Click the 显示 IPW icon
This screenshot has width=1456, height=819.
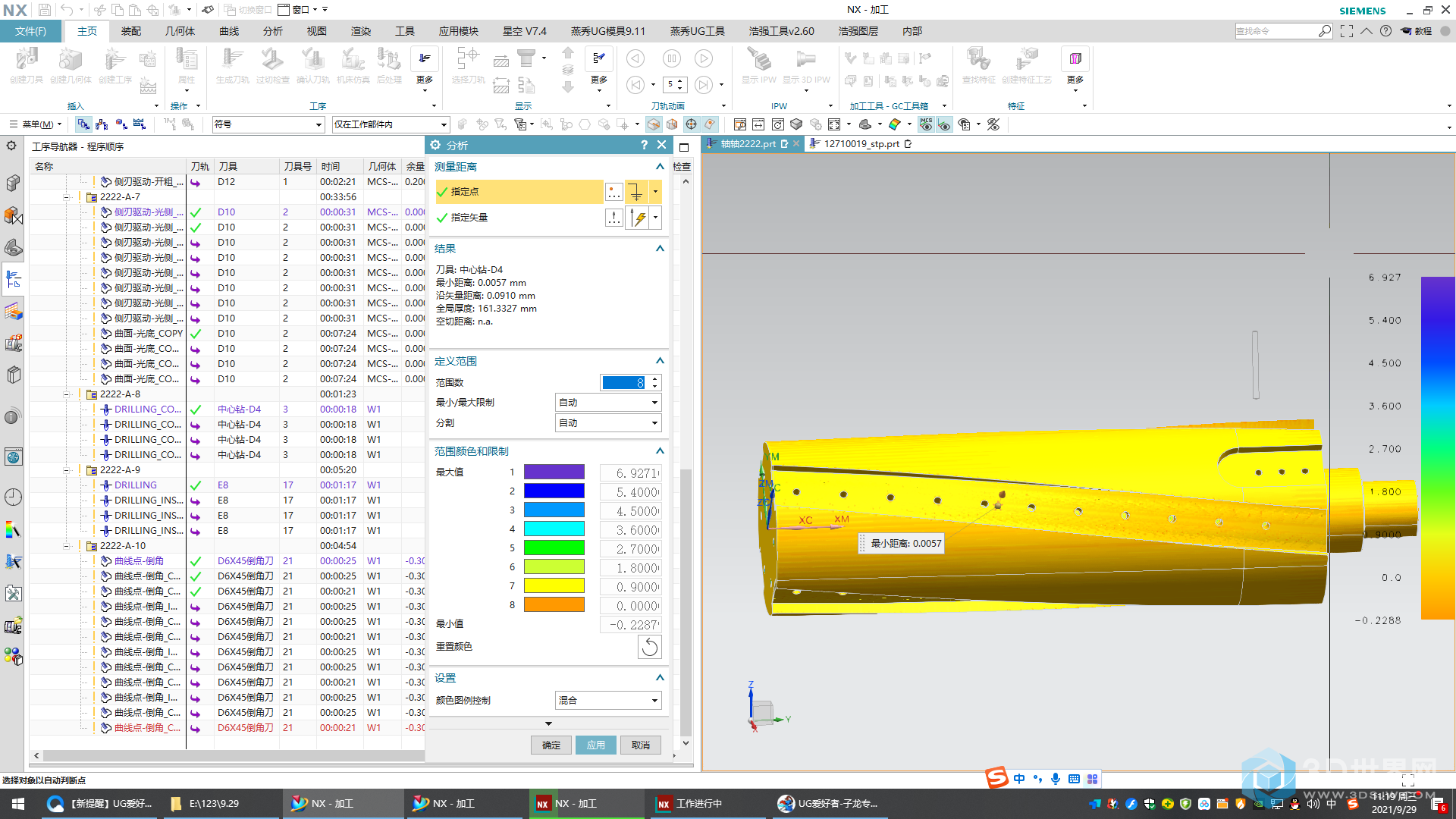758,65
